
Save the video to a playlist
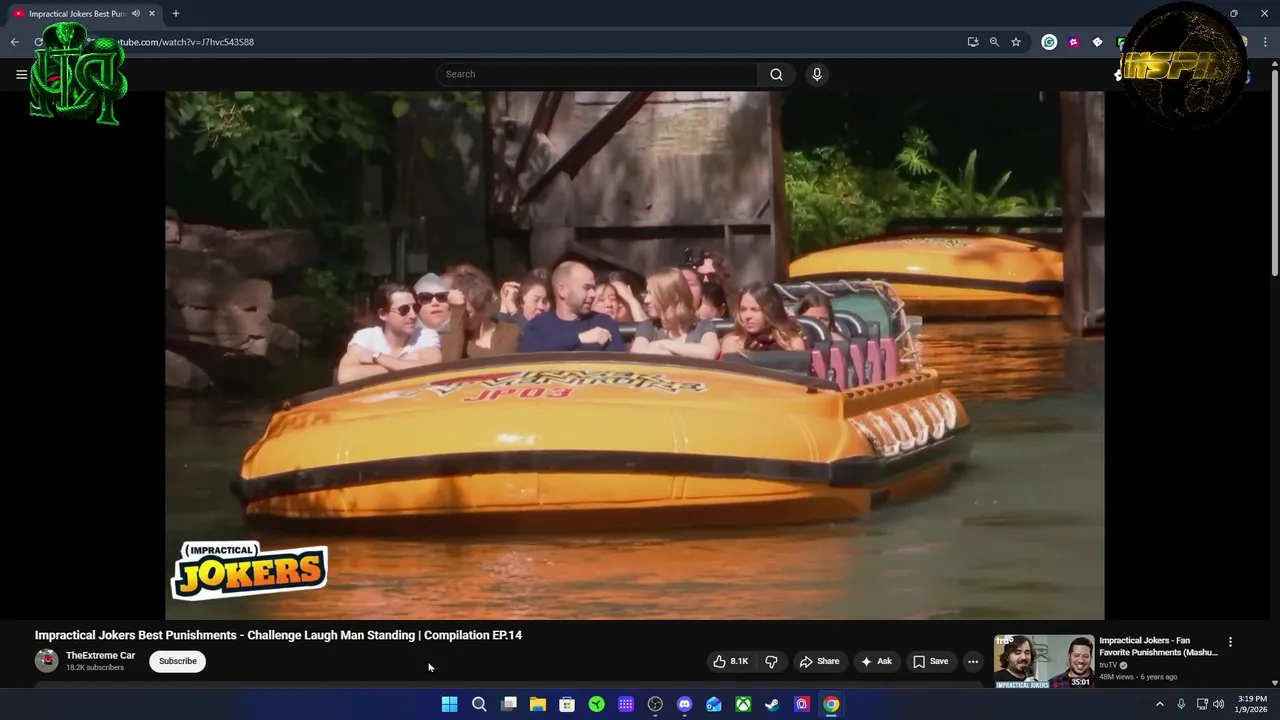click(930, 661)
